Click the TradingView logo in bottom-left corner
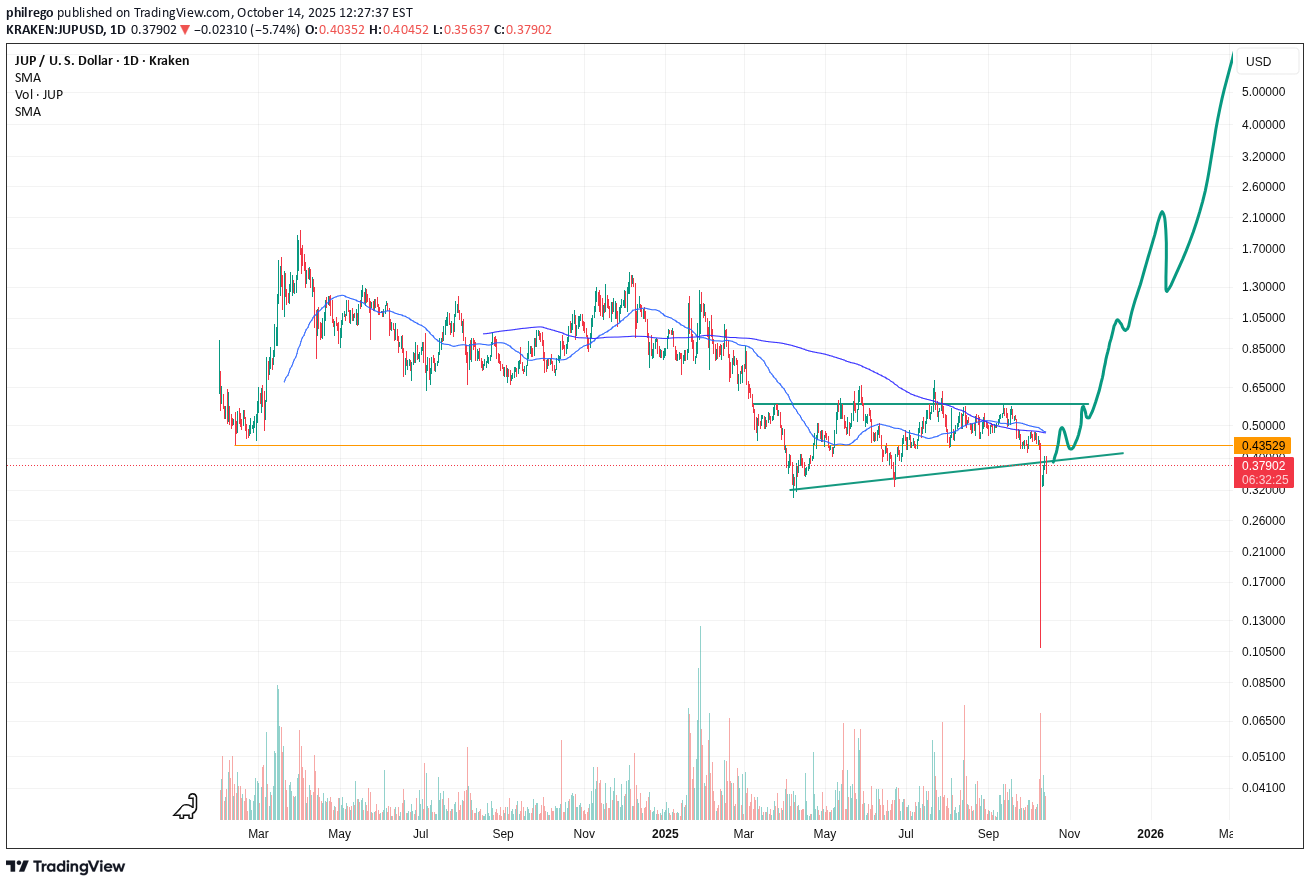Screen dimensions: 1310x885 tap(66, 866)
